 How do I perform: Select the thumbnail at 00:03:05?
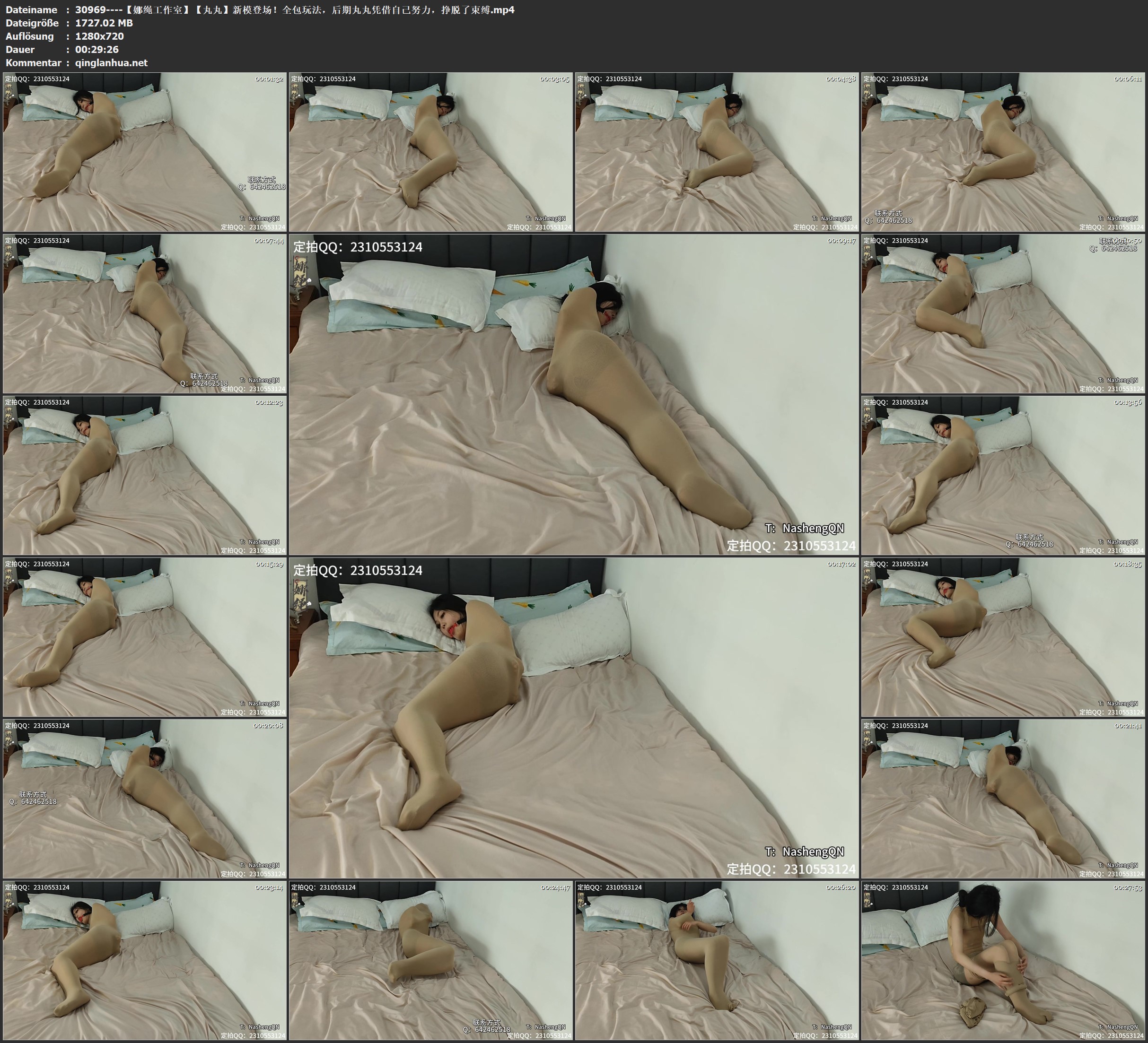430,152
